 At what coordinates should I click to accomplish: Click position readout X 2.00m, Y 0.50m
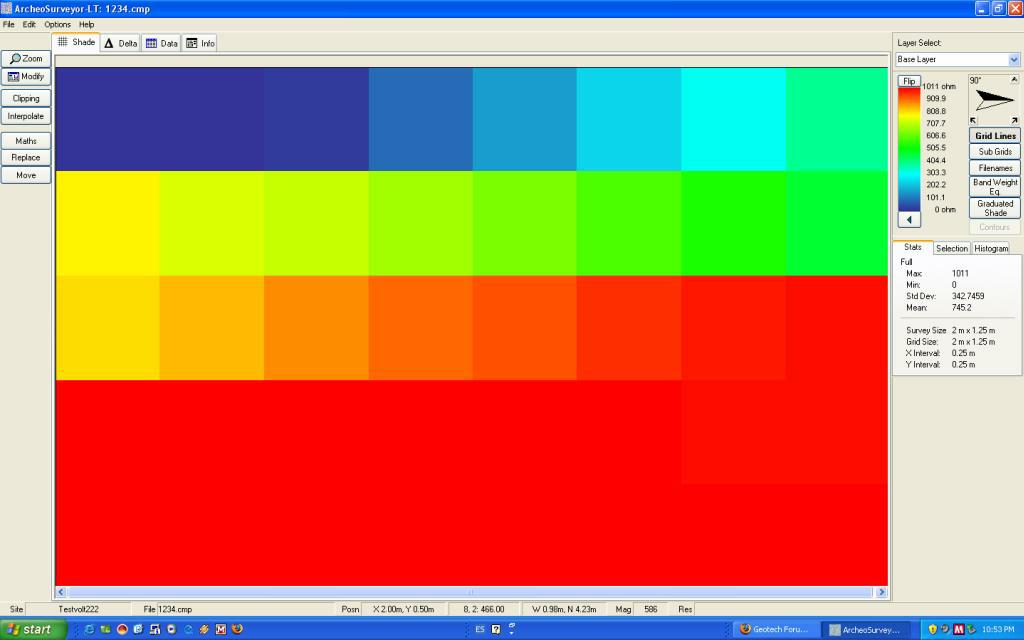tap(403, 609)
